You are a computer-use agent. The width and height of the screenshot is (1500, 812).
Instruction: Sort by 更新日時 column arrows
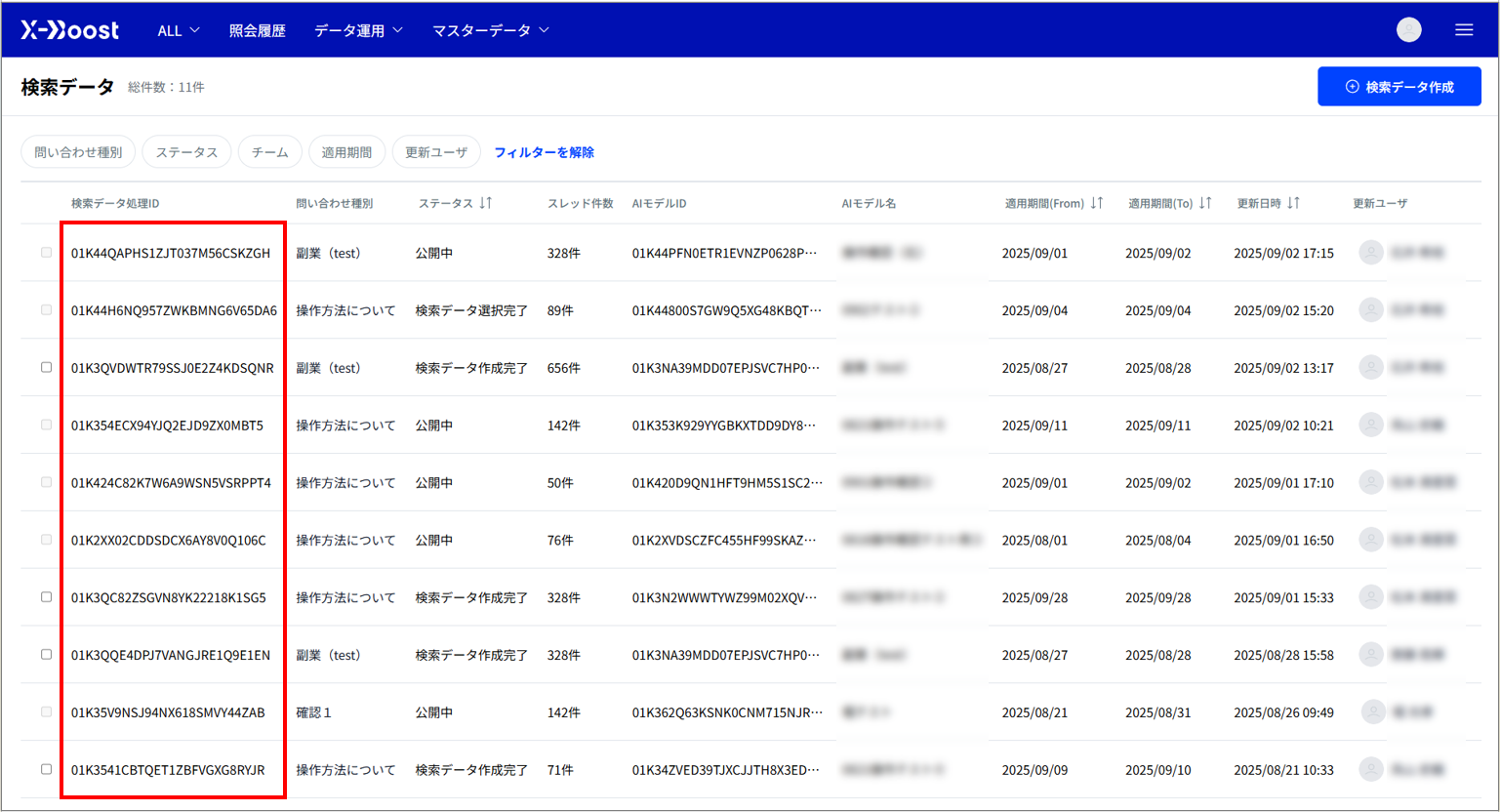coord(1293,203)
